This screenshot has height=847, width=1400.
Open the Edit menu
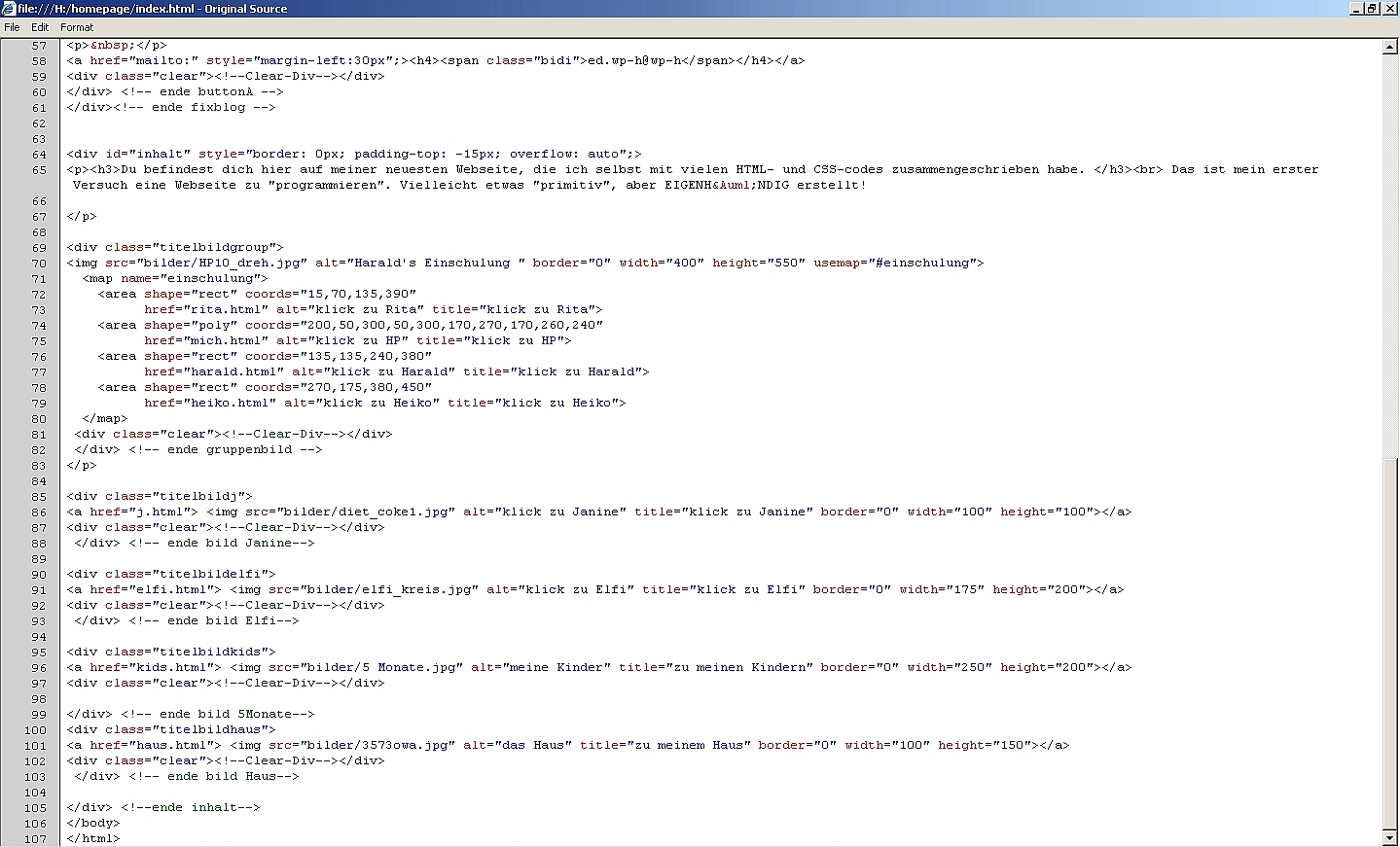(40, 27)
